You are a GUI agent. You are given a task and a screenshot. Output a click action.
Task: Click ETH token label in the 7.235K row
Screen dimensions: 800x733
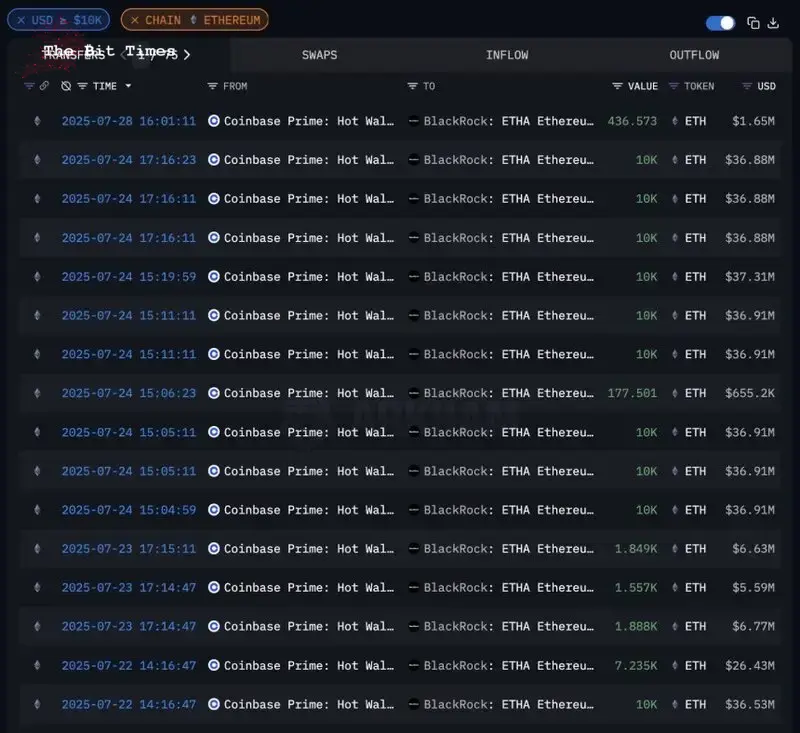tap(695, 665)
